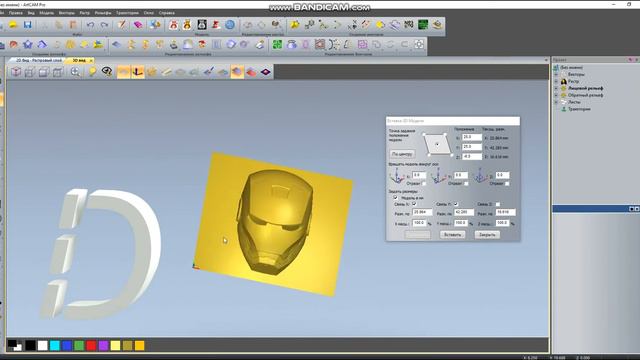Open the Справка menu
The width and height of the screenshot is (640, 360).
[x=167, y=13]
